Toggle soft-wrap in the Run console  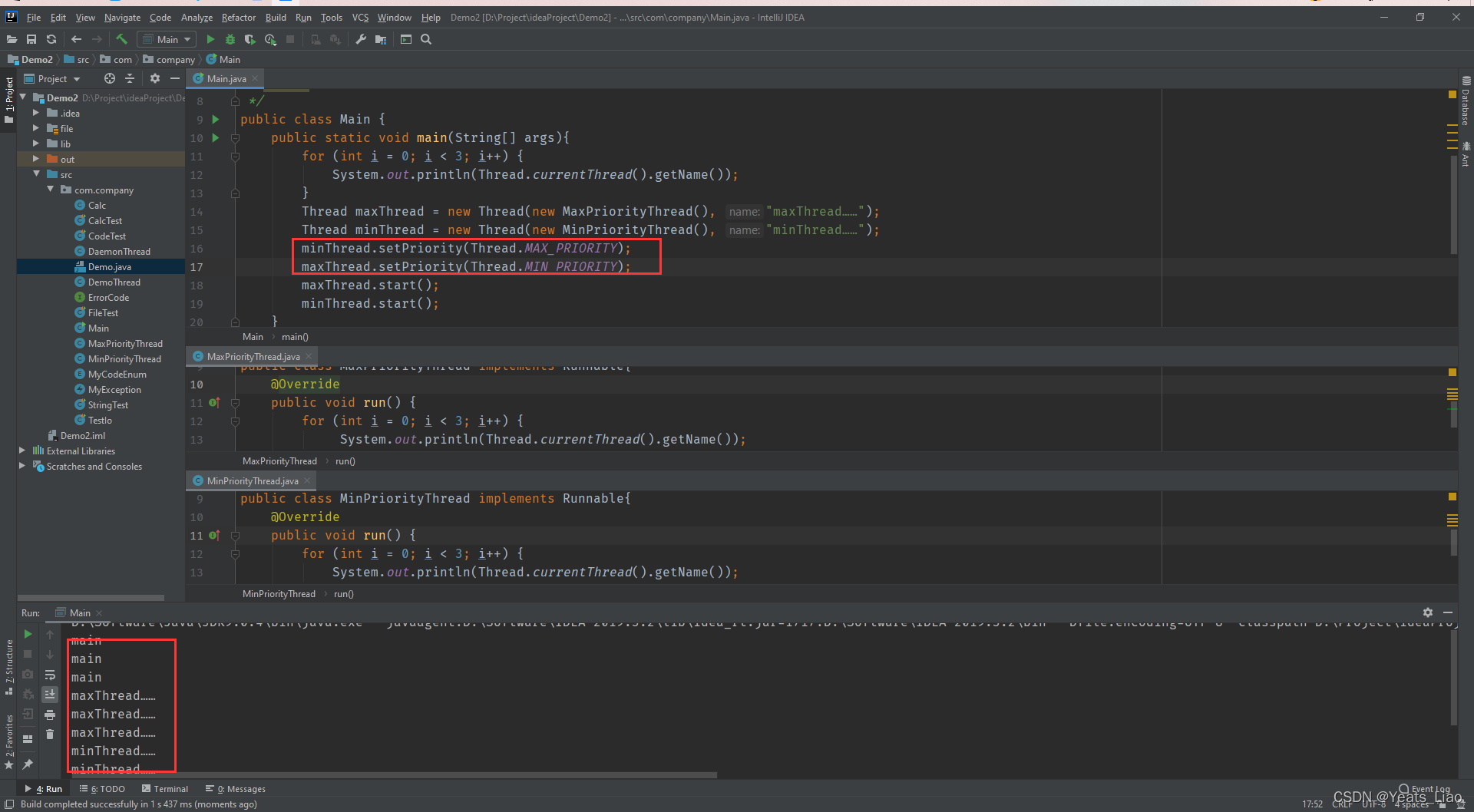coord(50,675)
